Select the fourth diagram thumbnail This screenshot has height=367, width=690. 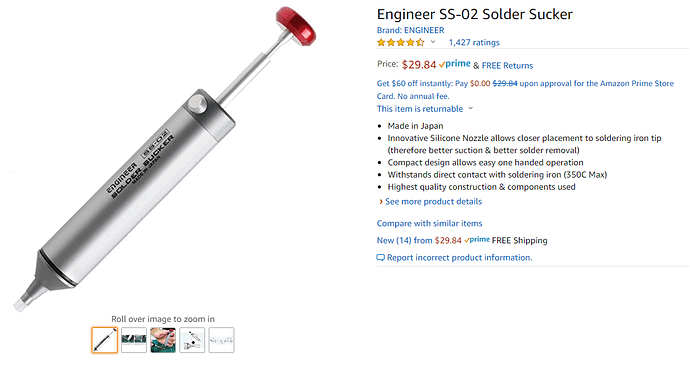point(192,340)
